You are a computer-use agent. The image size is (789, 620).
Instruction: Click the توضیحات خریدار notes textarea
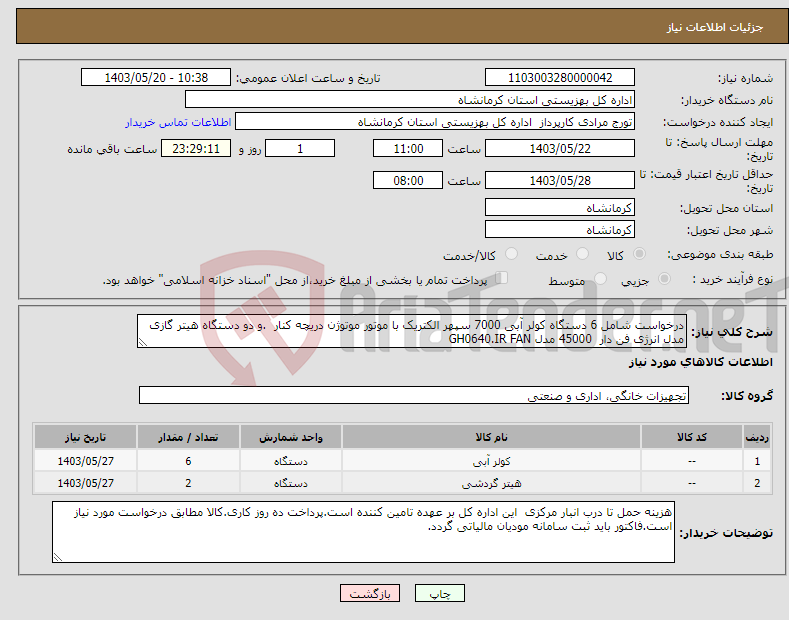coord(363,532)
